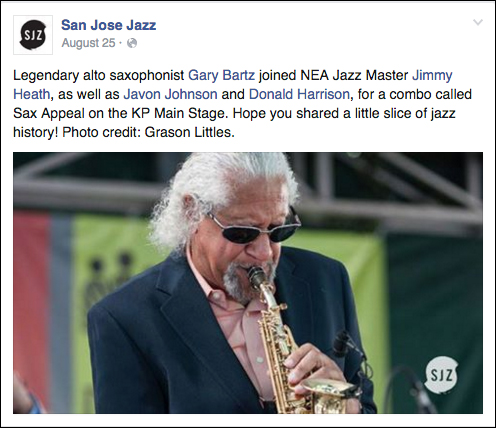Click the SJZ profile logo avatar
This screenshot has height=428, width=496.
click(33, 35)
